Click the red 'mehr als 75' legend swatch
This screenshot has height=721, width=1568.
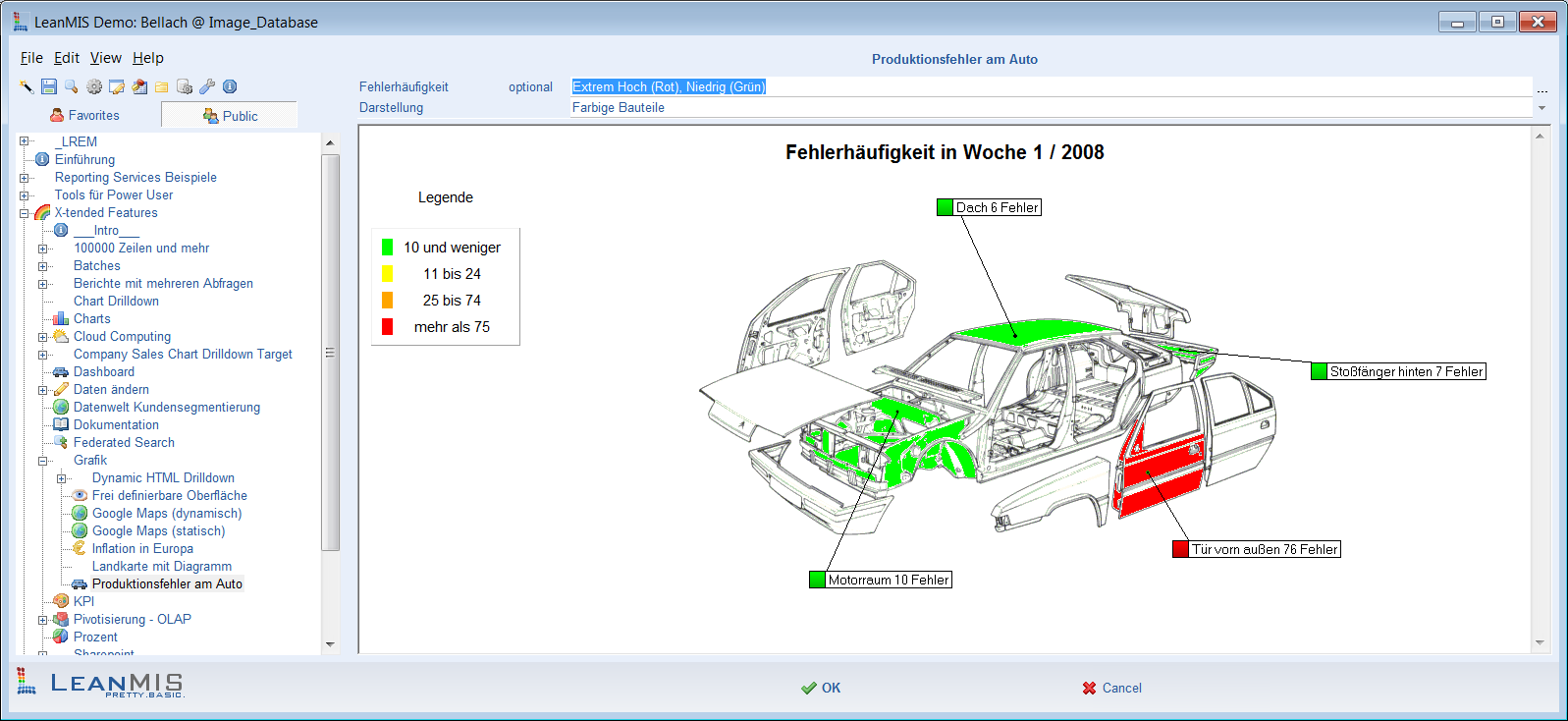click(387, 327)
